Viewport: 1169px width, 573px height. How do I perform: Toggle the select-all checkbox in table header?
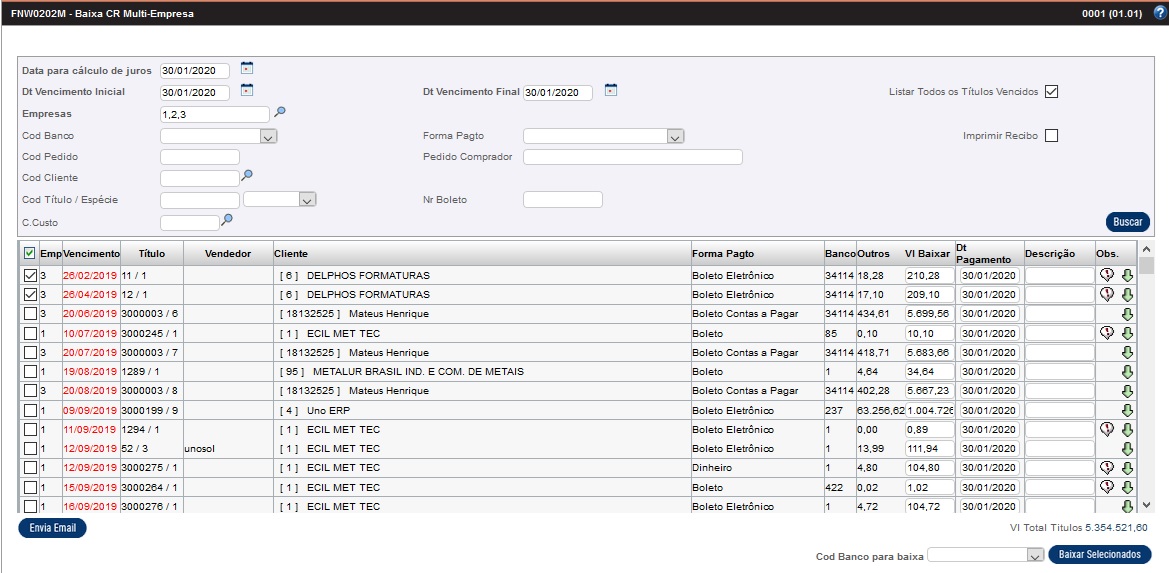point(29,254)
